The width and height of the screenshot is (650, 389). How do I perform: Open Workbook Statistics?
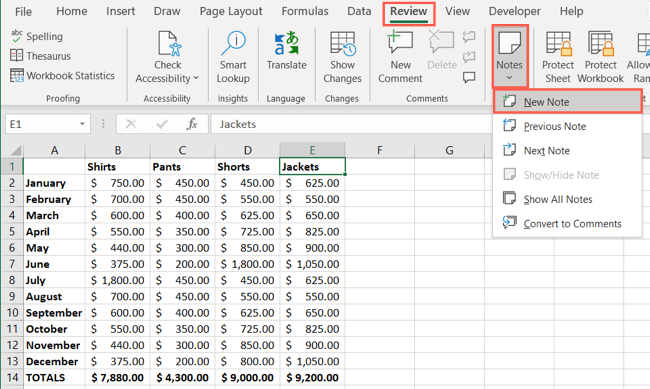(62, 75)
